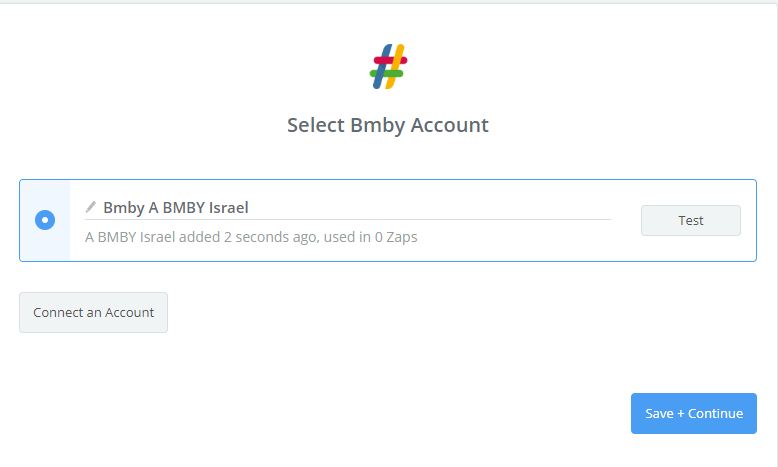
Task: Click the 'used in 0 Zaps' text
Action: click(370, 237)
